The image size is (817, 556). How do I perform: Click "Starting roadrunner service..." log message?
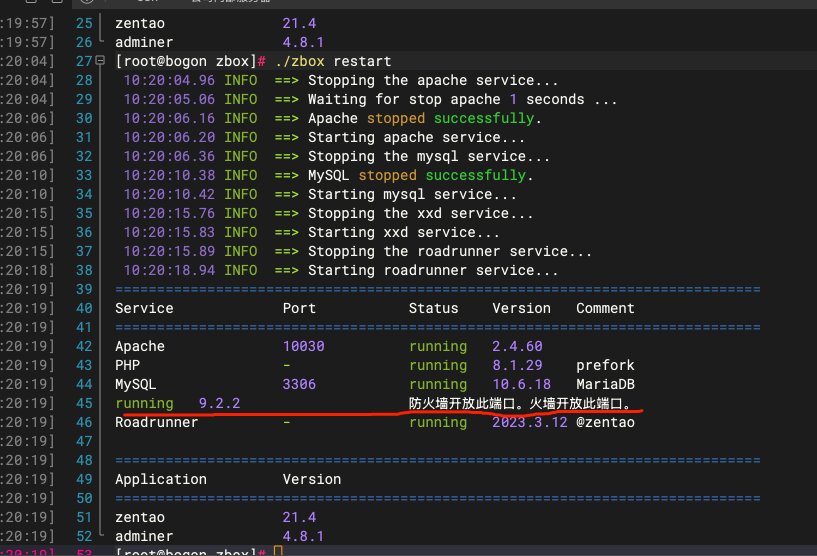tap(433, 270)
